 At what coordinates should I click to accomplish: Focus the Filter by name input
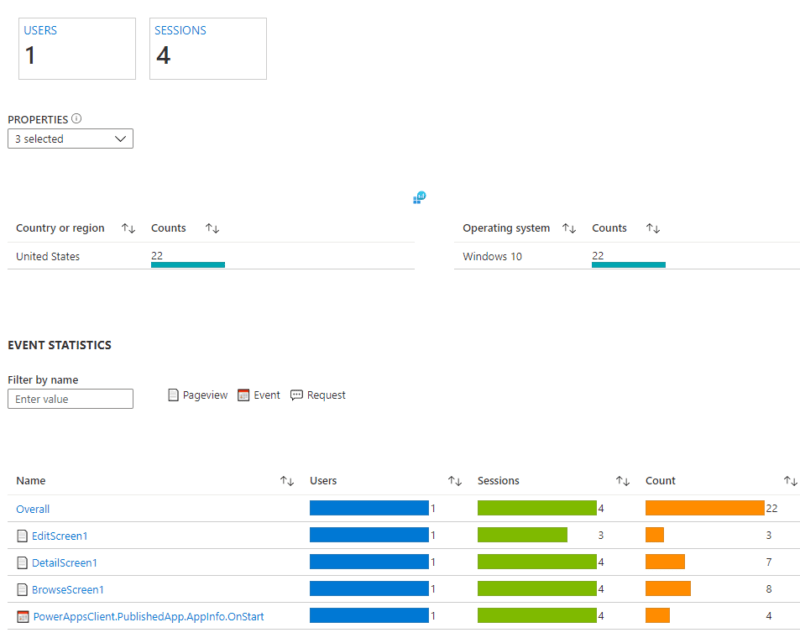pos(70,399)
